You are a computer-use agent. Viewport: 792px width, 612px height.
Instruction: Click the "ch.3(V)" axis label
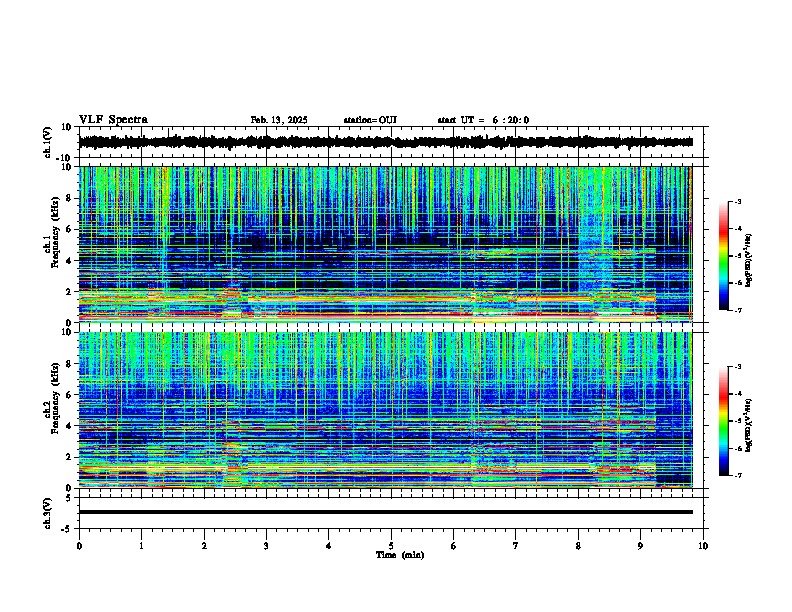pyautogui.click(x=48, y=513)
